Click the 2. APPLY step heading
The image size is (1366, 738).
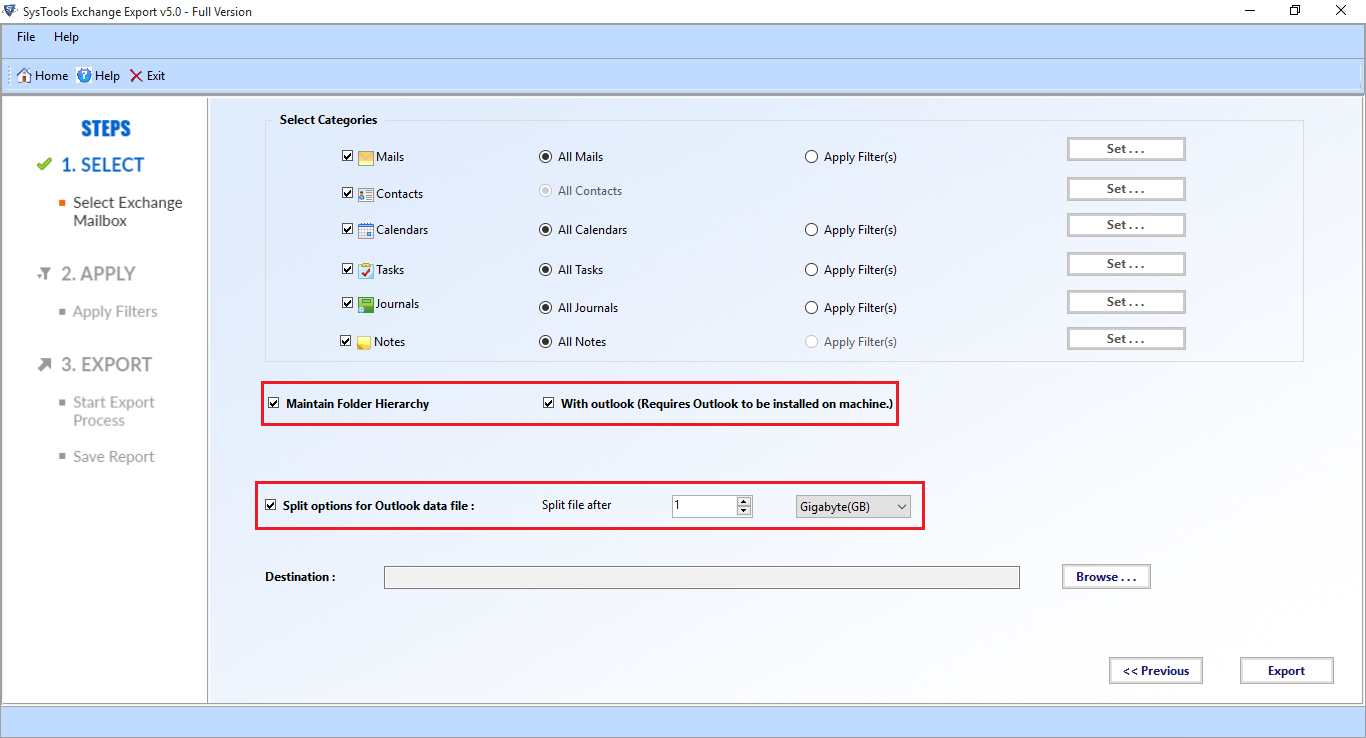click(x=98, y=274)
